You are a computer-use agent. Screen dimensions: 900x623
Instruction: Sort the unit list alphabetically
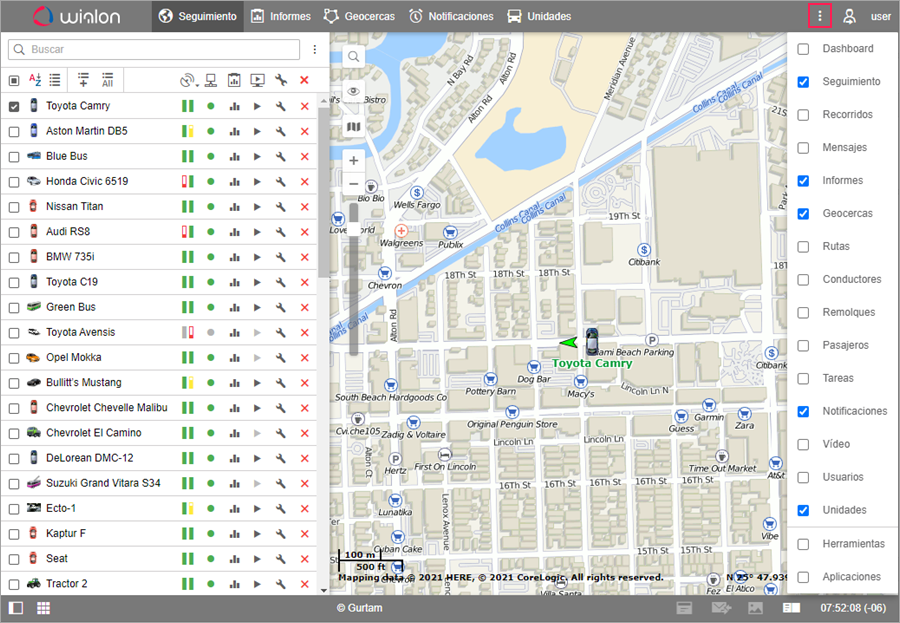[x=35, y=80]
